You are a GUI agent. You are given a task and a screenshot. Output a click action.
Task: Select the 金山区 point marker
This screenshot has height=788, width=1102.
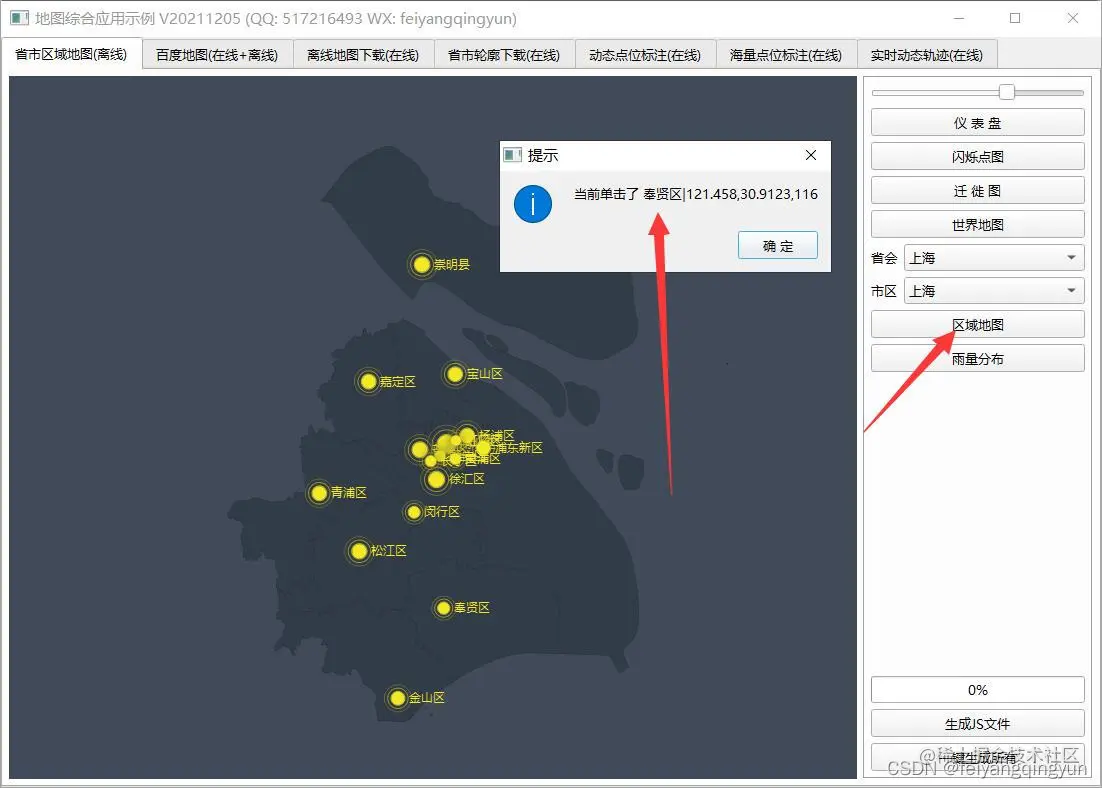397,698
